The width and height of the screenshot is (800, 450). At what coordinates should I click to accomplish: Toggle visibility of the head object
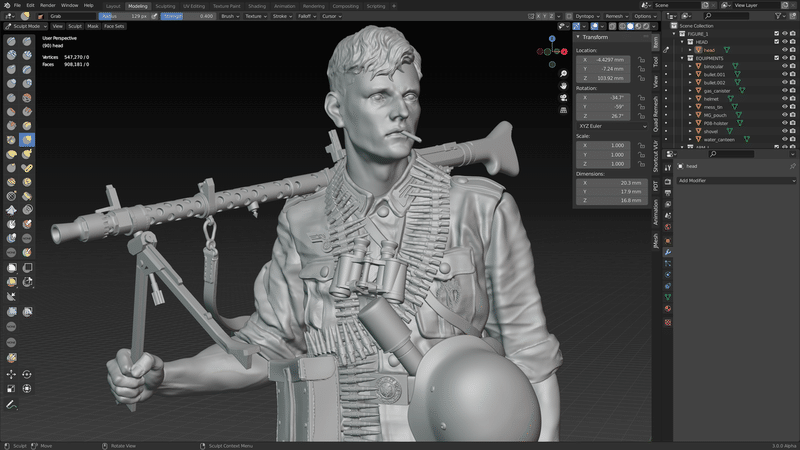coord(785,50)
